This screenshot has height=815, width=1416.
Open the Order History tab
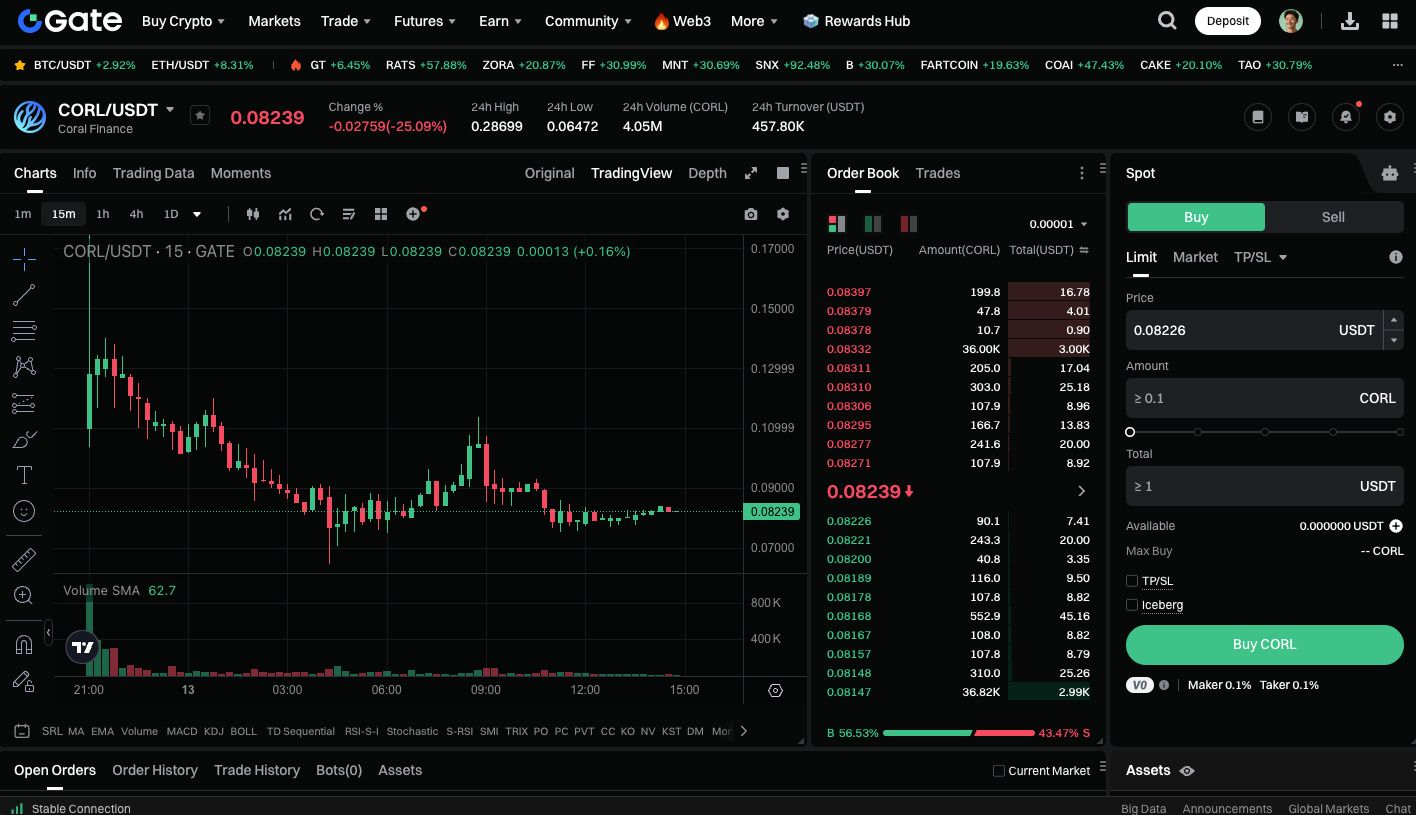coord(155,770)
